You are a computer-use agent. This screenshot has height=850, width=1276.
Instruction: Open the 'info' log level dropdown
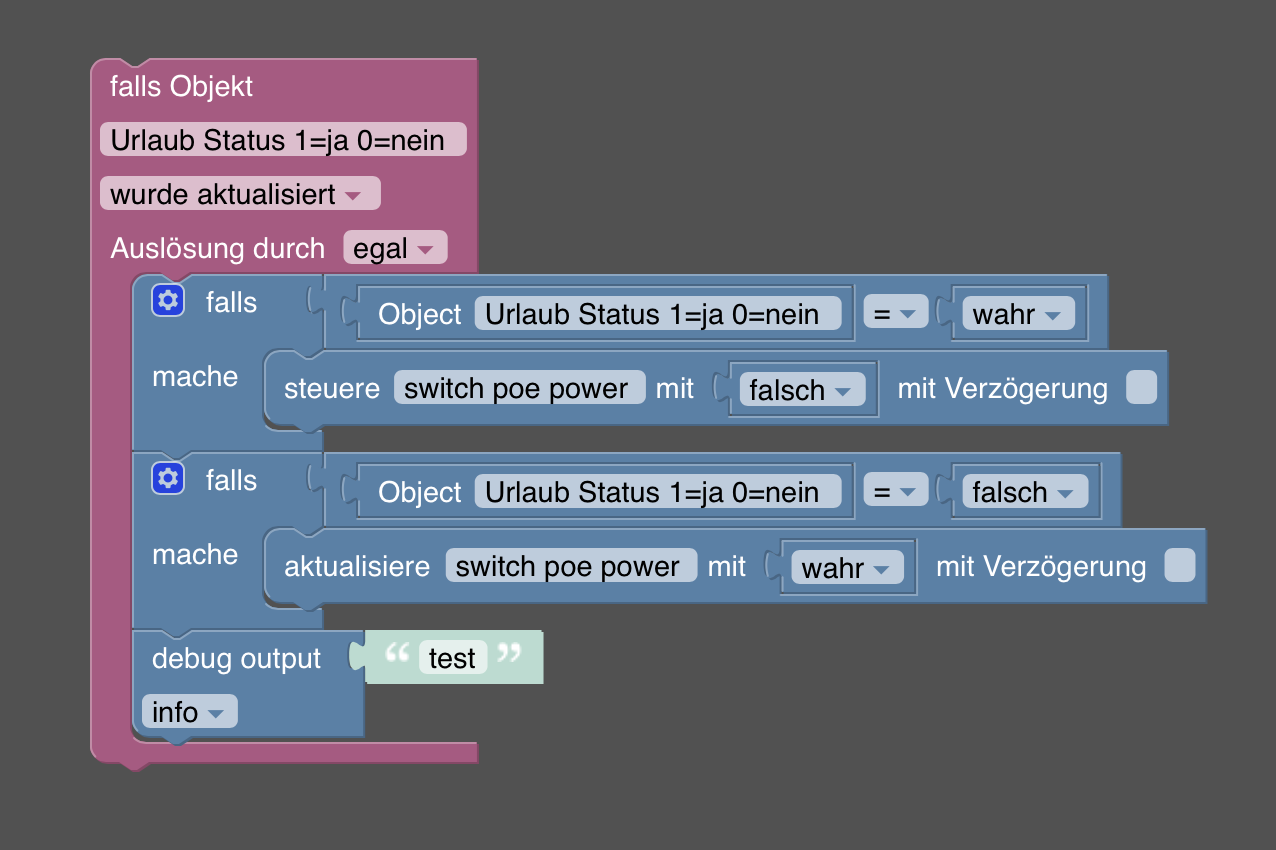pyautogui.click(x=188, y=712)
